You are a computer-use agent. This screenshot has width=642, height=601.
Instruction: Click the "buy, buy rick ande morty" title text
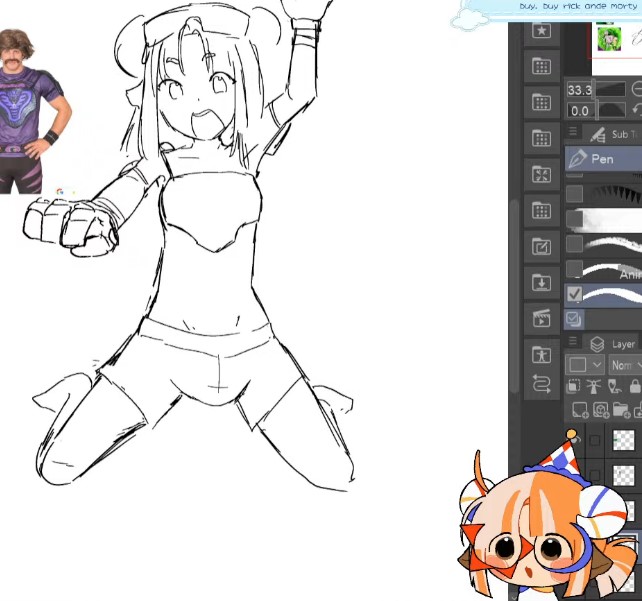click(578, 6)
